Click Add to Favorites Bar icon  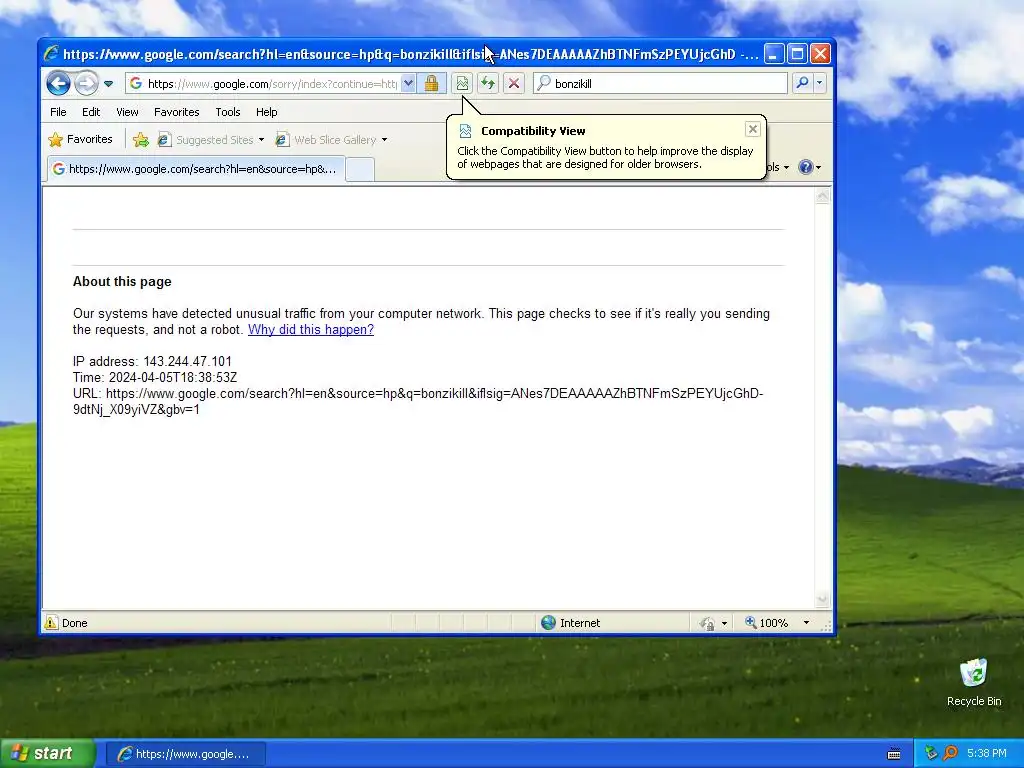pyautogui.click(x=140, y=140)
